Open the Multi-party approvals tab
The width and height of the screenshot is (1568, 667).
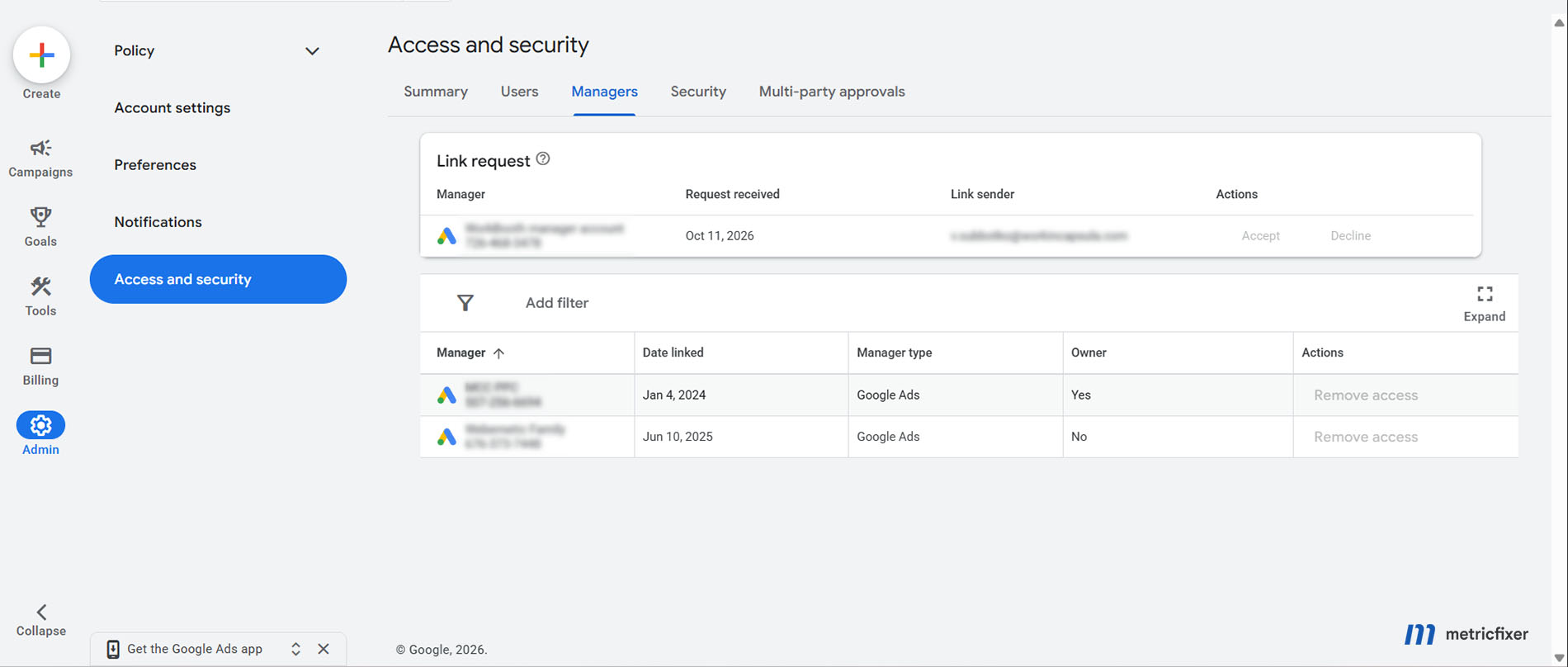click(832, 92)
